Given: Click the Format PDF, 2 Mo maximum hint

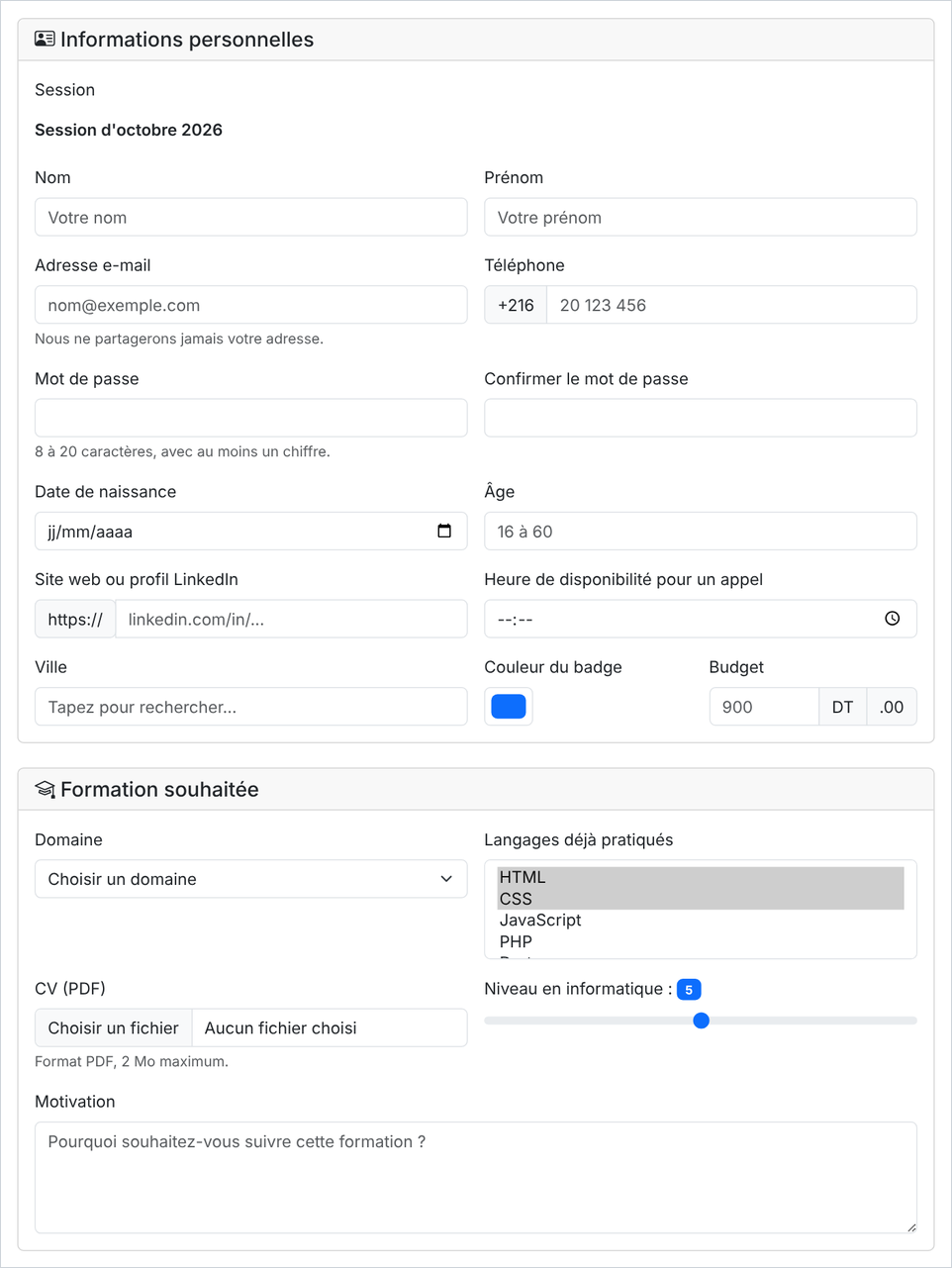Looking at the screenshot, I should (x=132, y=1061).
